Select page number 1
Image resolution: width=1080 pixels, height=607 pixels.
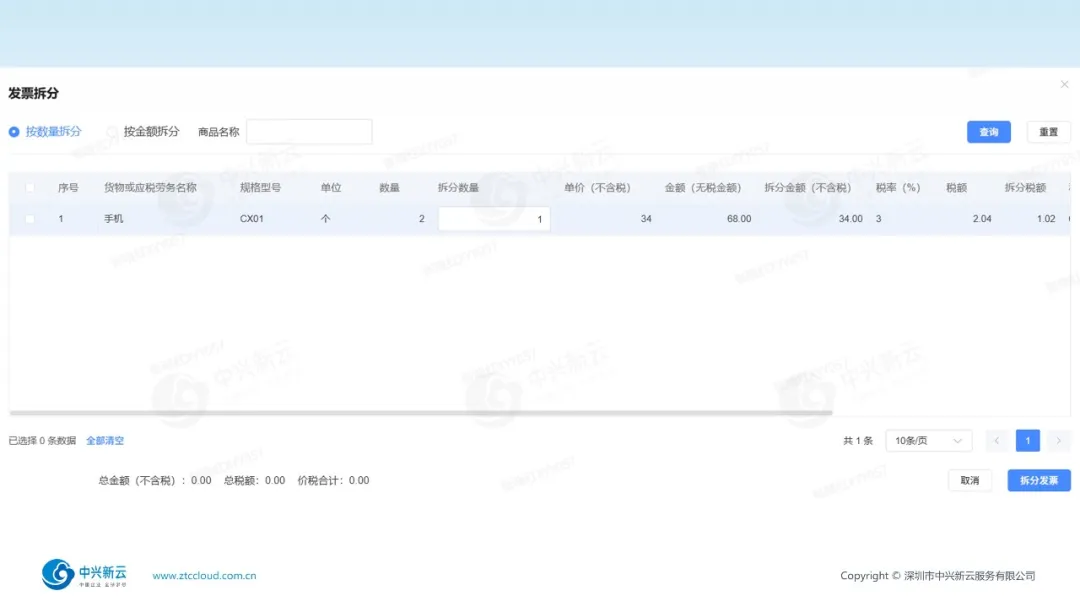click(x=1028, y=440)
